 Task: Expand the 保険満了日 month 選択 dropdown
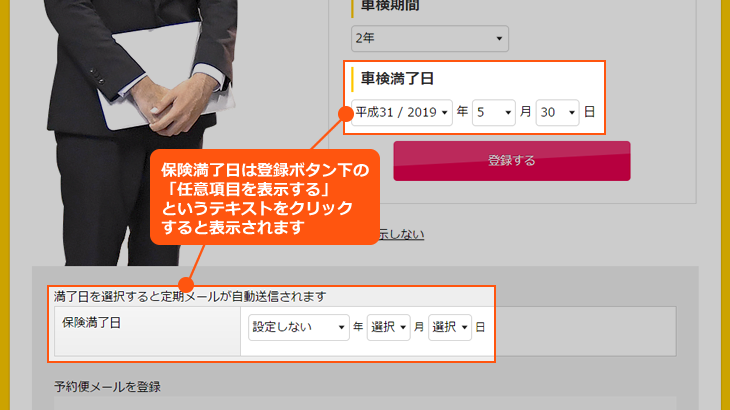point(388,327)
